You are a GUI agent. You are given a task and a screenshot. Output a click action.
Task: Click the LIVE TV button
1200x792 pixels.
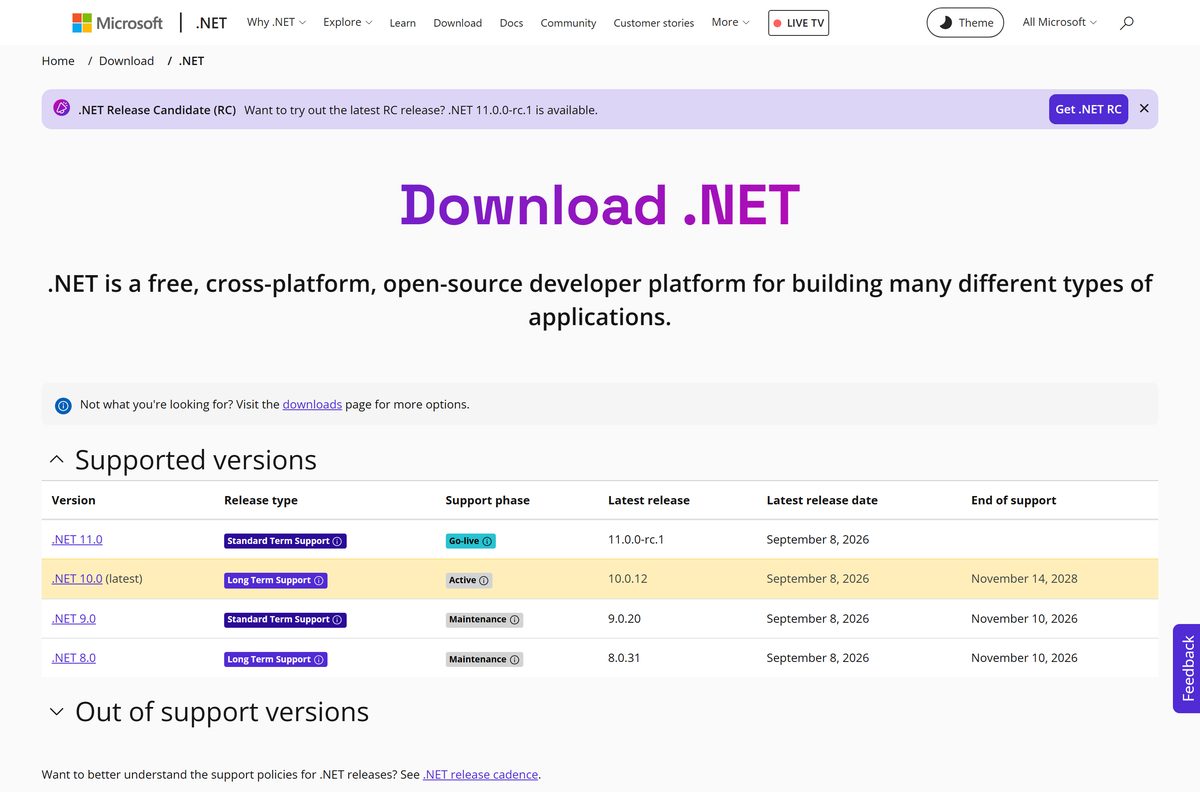799,22
